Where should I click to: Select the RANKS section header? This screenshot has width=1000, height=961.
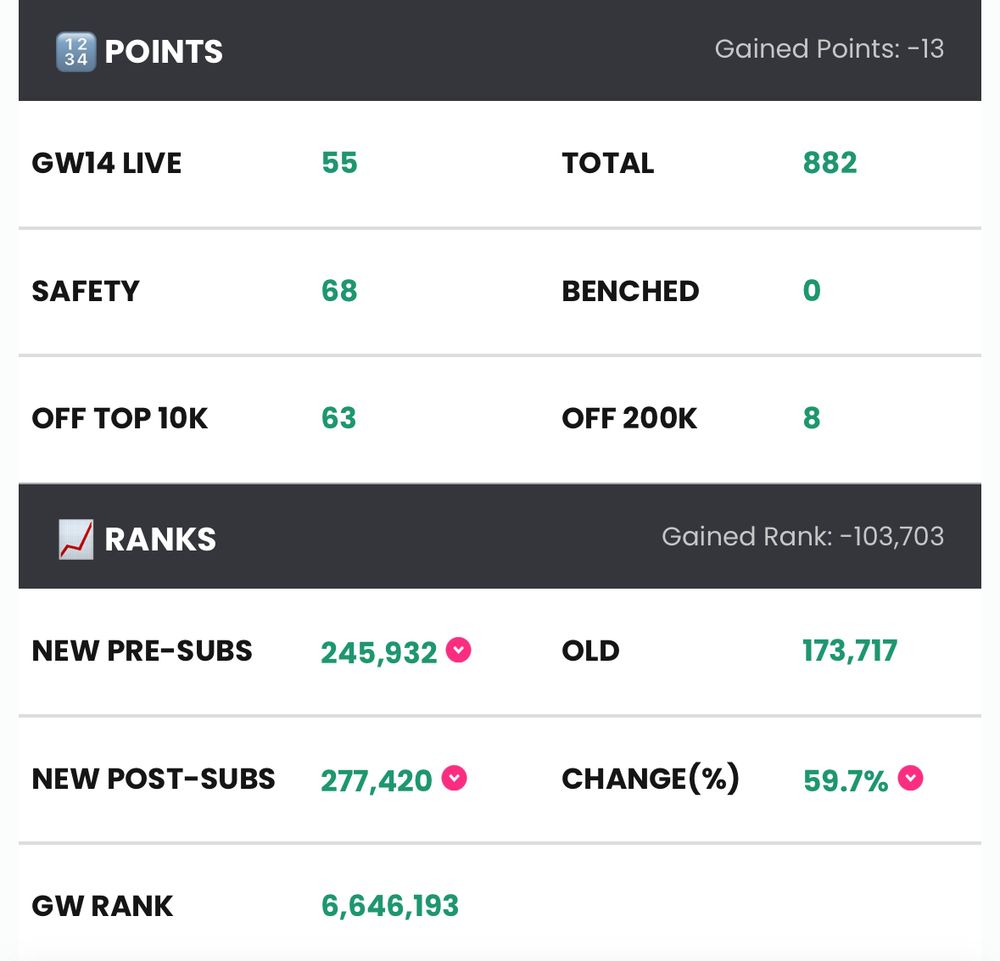500,536
